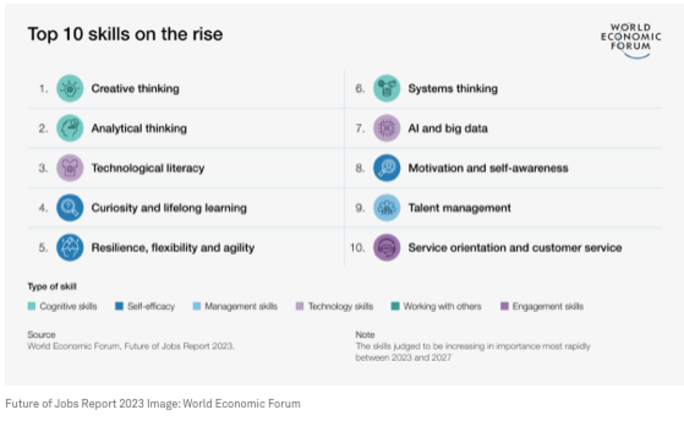
Task: Click the Curiosity and lifelong learning icon
Action: (x=70, y=208)
